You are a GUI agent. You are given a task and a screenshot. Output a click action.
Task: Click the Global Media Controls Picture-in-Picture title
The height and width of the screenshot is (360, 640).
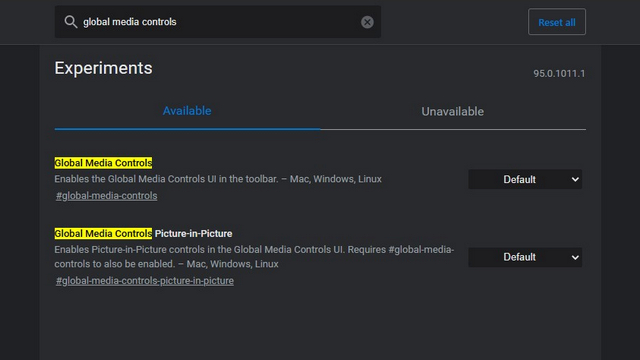[x=143, y=233]
